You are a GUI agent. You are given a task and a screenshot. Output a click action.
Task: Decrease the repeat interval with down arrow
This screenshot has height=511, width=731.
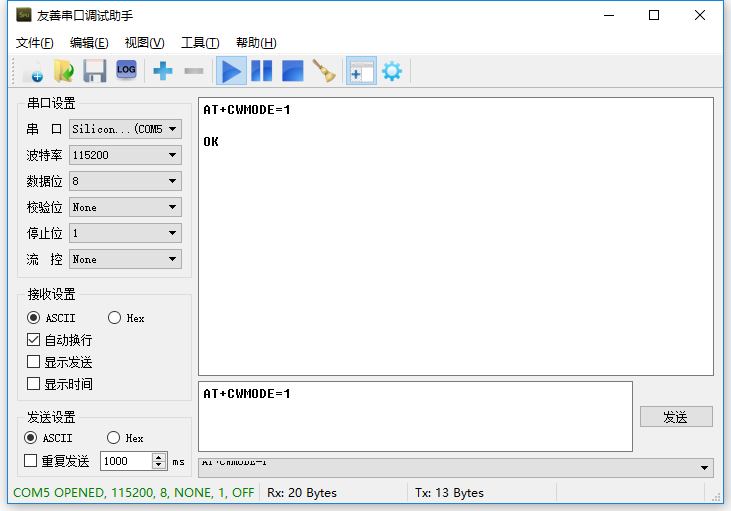159,465
